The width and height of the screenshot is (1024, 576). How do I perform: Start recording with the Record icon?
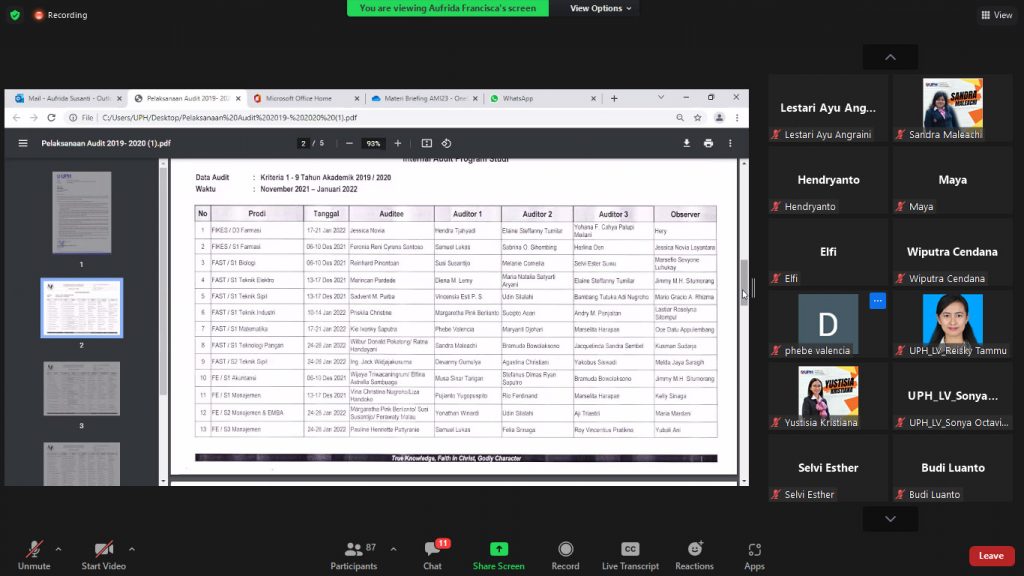pyautogui.click(x=565, y=551)
